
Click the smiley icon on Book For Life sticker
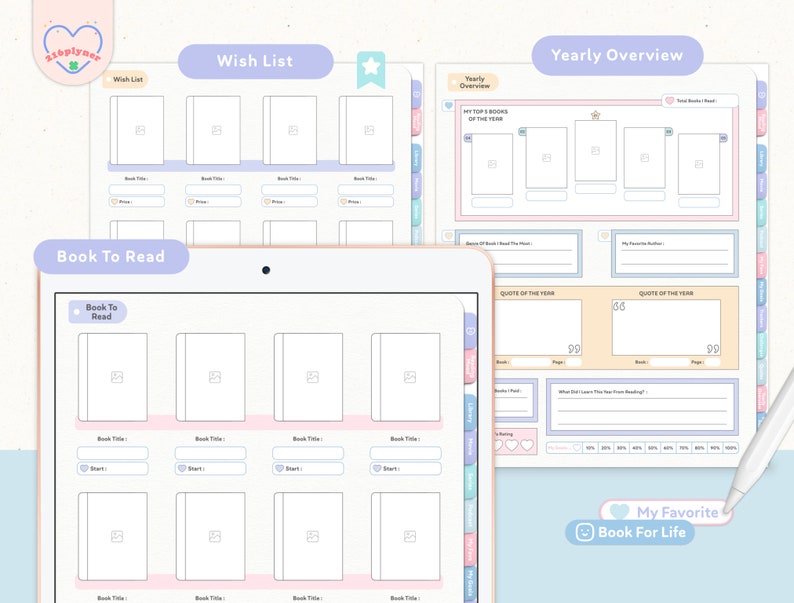click(584, 533)
